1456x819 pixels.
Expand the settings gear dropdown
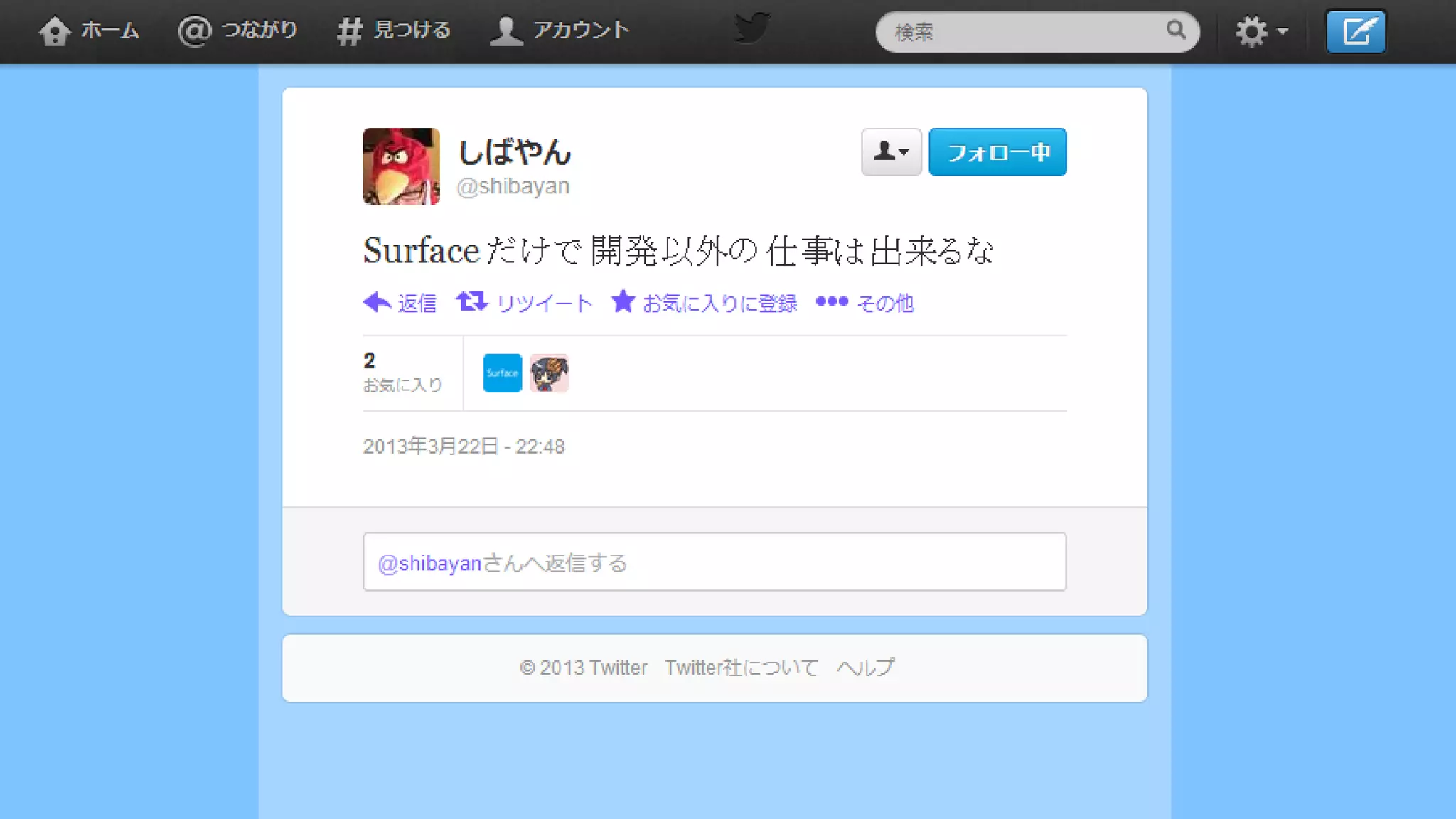[1261, 32]
